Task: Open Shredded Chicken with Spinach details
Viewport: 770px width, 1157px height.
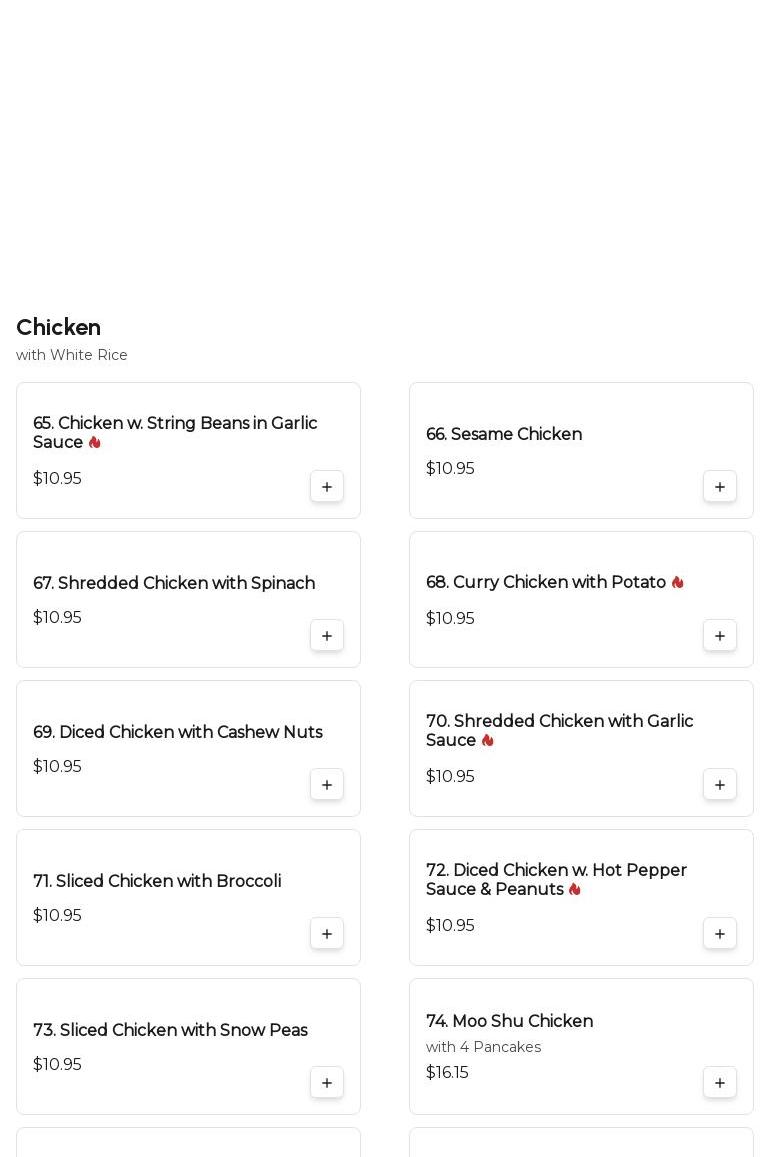Action: tap(174, 584)
